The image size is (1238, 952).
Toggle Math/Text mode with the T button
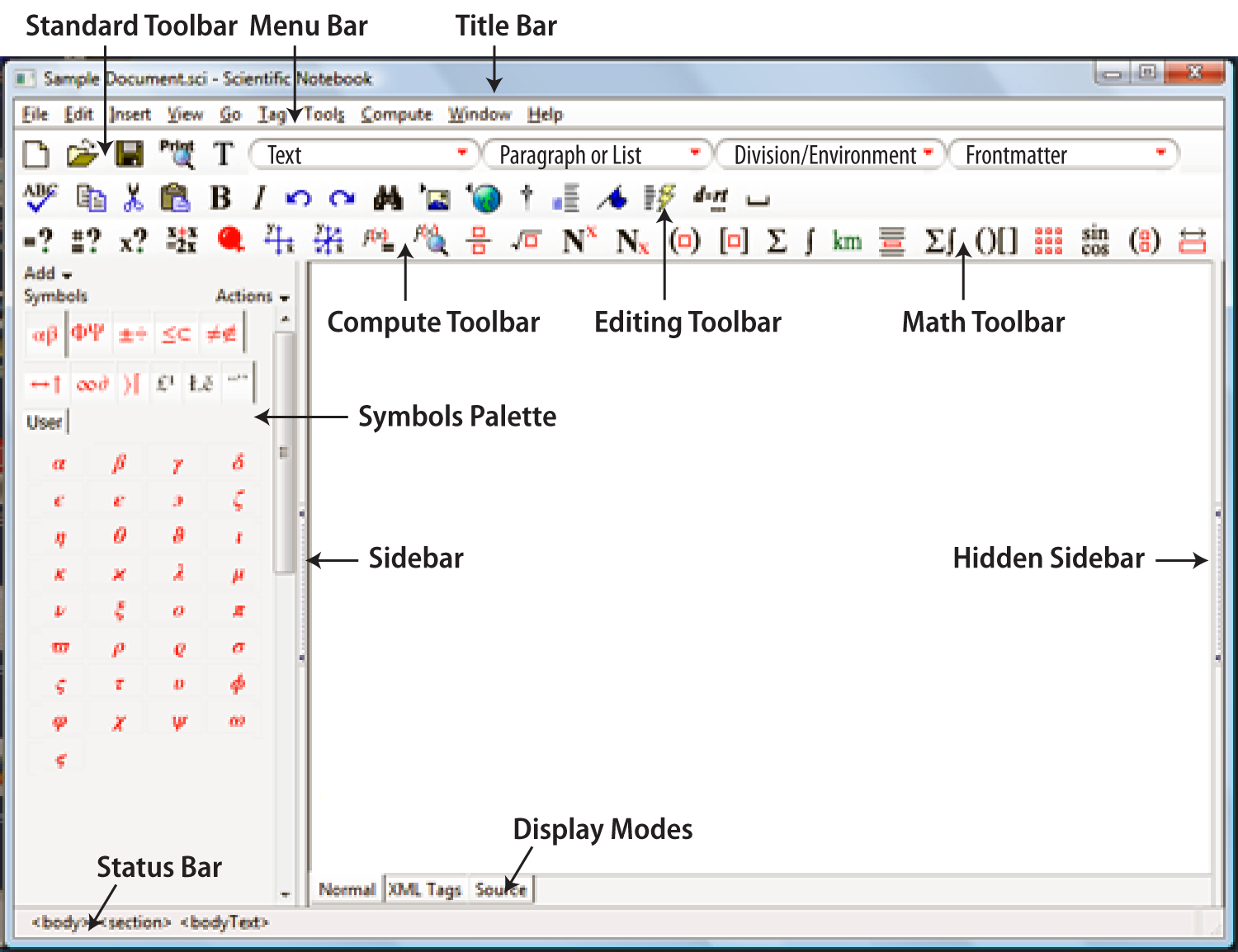coord(223,154)
